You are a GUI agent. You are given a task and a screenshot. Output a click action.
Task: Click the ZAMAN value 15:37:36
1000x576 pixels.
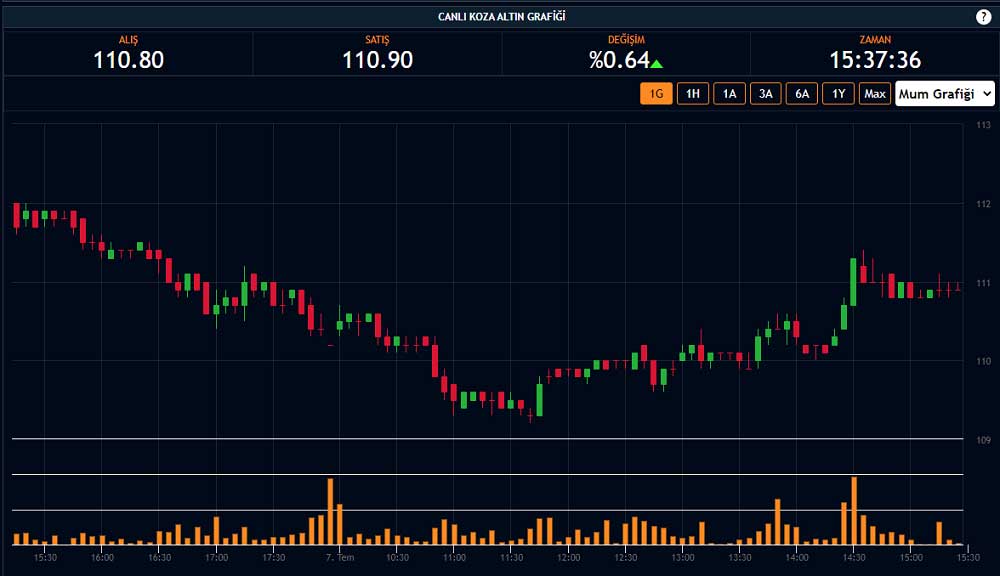pos(875,60)
